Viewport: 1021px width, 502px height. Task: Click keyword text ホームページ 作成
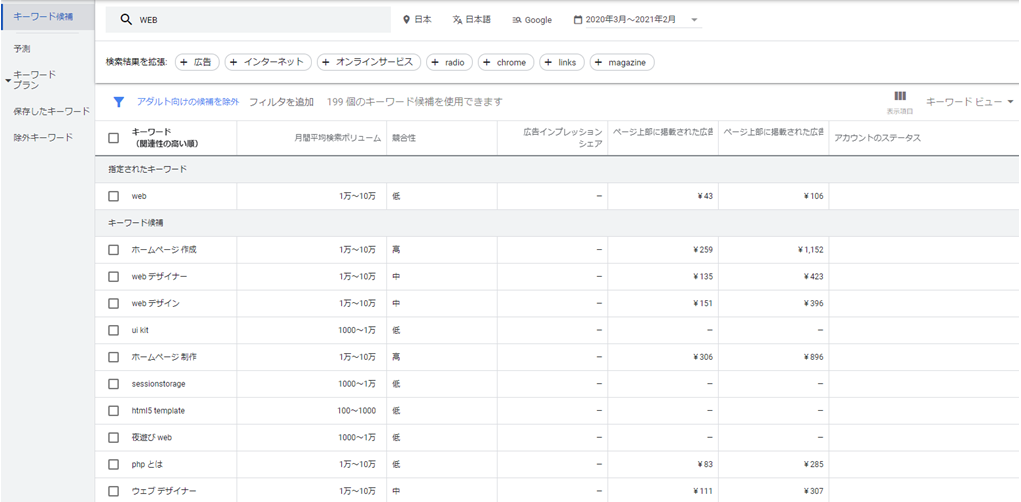click(163, 250)
